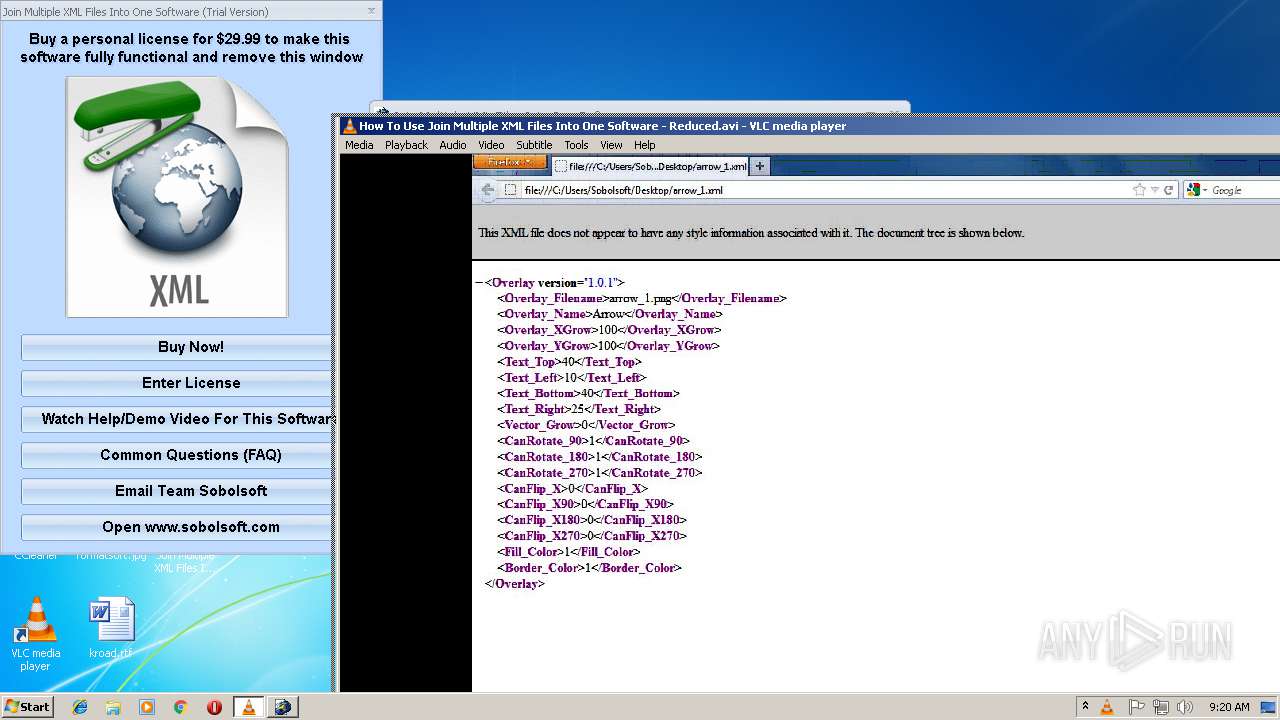Click the Overlay_Filename arrow_1.png line

[x=641, y=298]
